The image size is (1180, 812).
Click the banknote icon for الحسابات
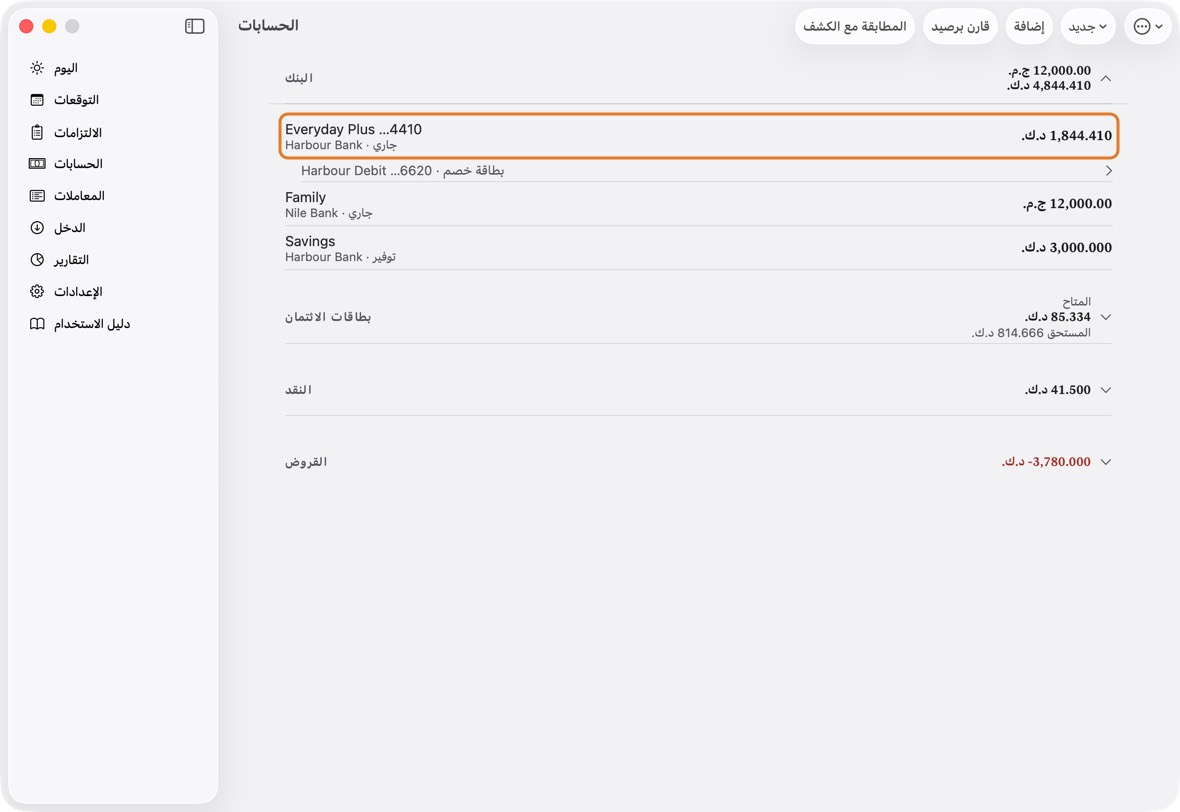(x=37, y=163)
